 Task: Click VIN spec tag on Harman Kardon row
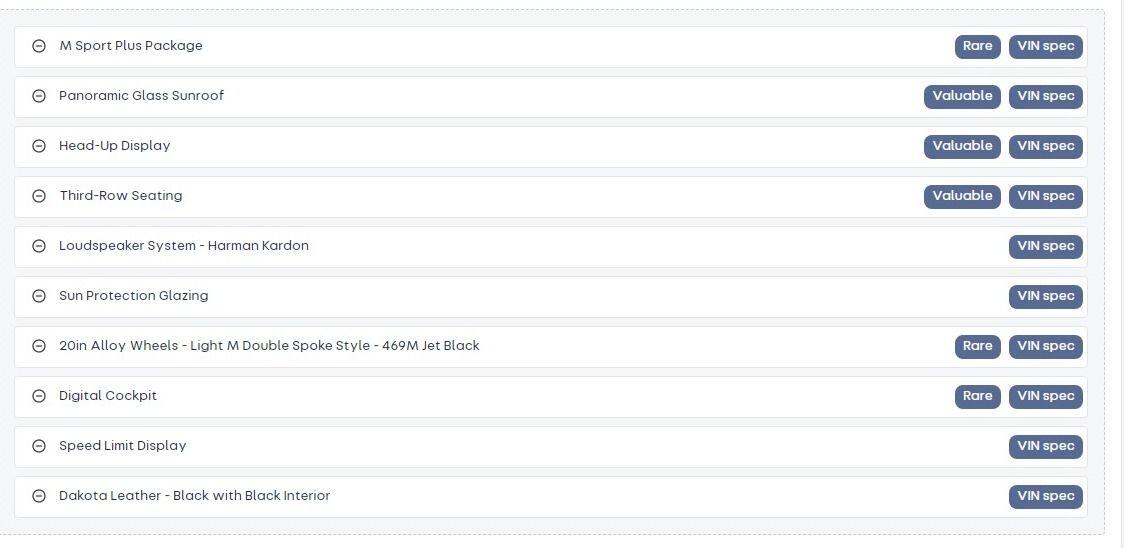1045,247
